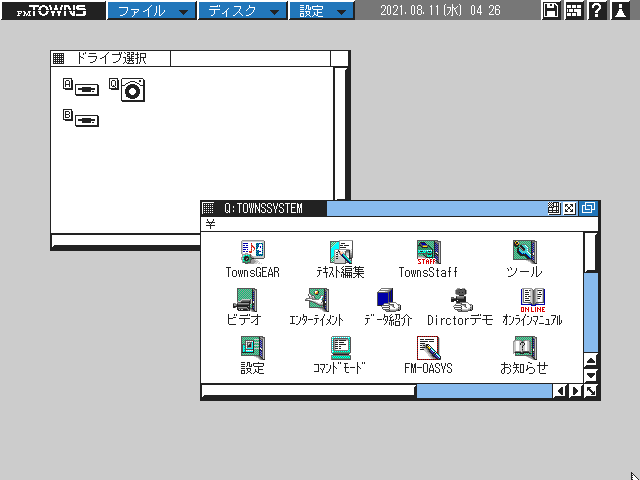
Task: Click the Q:TOWNSSYSTEM window menu icon
Action: click(x=208, y=208)
